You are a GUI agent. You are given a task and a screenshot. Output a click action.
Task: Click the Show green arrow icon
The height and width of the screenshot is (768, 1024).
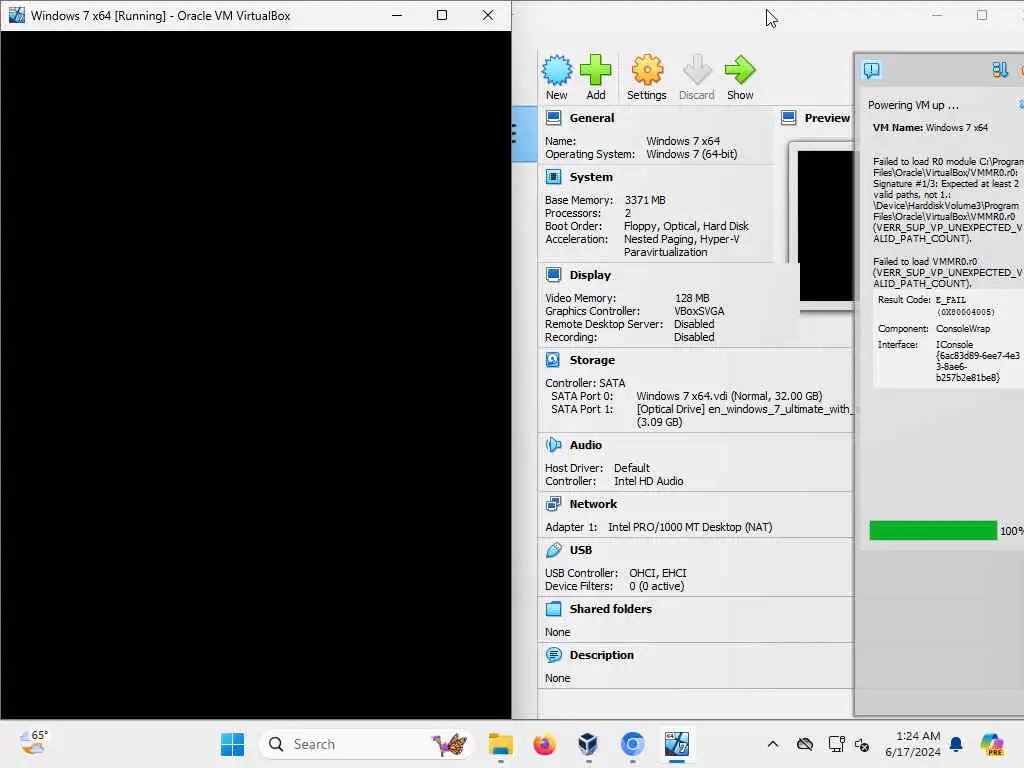tap(740, 70)
